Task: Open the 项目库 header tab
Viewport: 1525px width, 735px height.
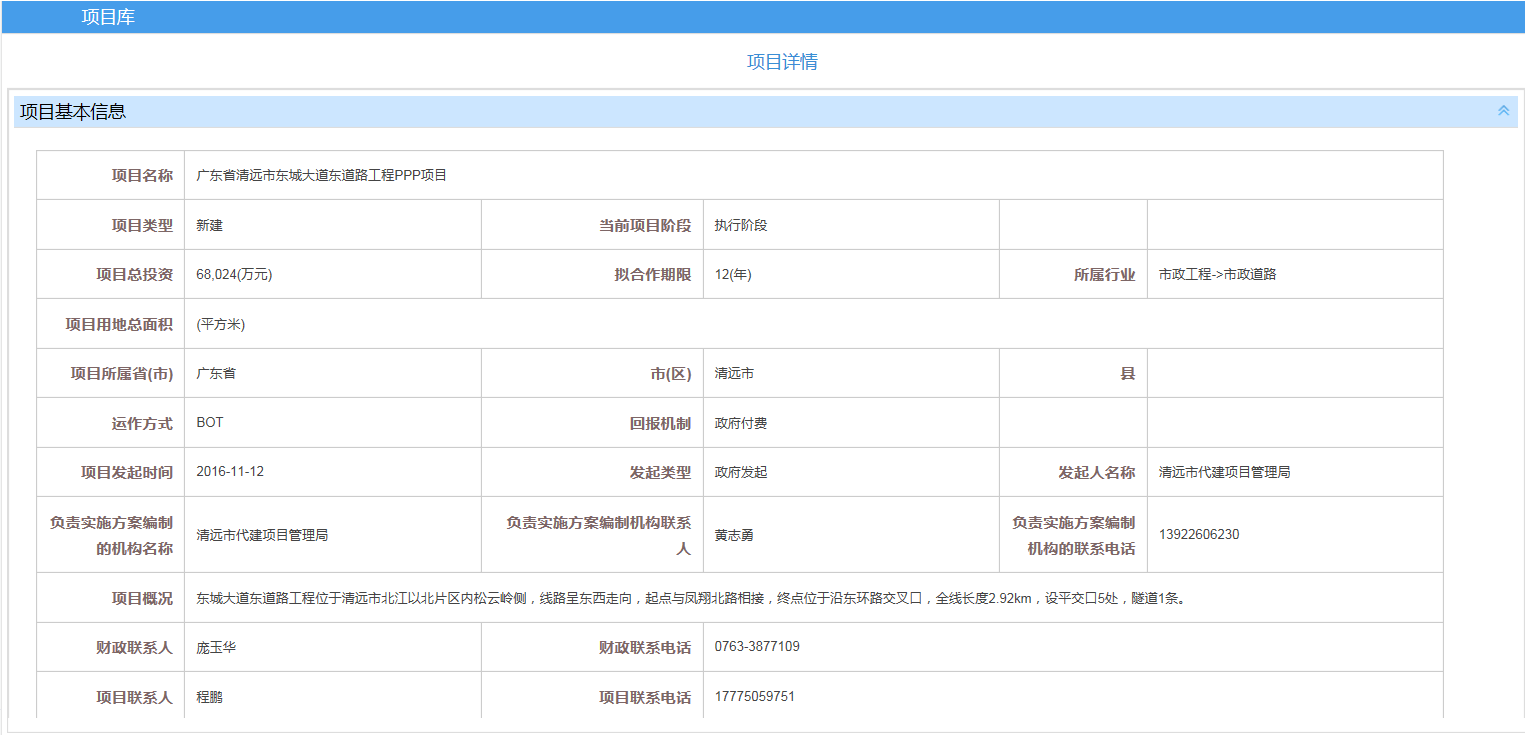Action: (108, 17)
